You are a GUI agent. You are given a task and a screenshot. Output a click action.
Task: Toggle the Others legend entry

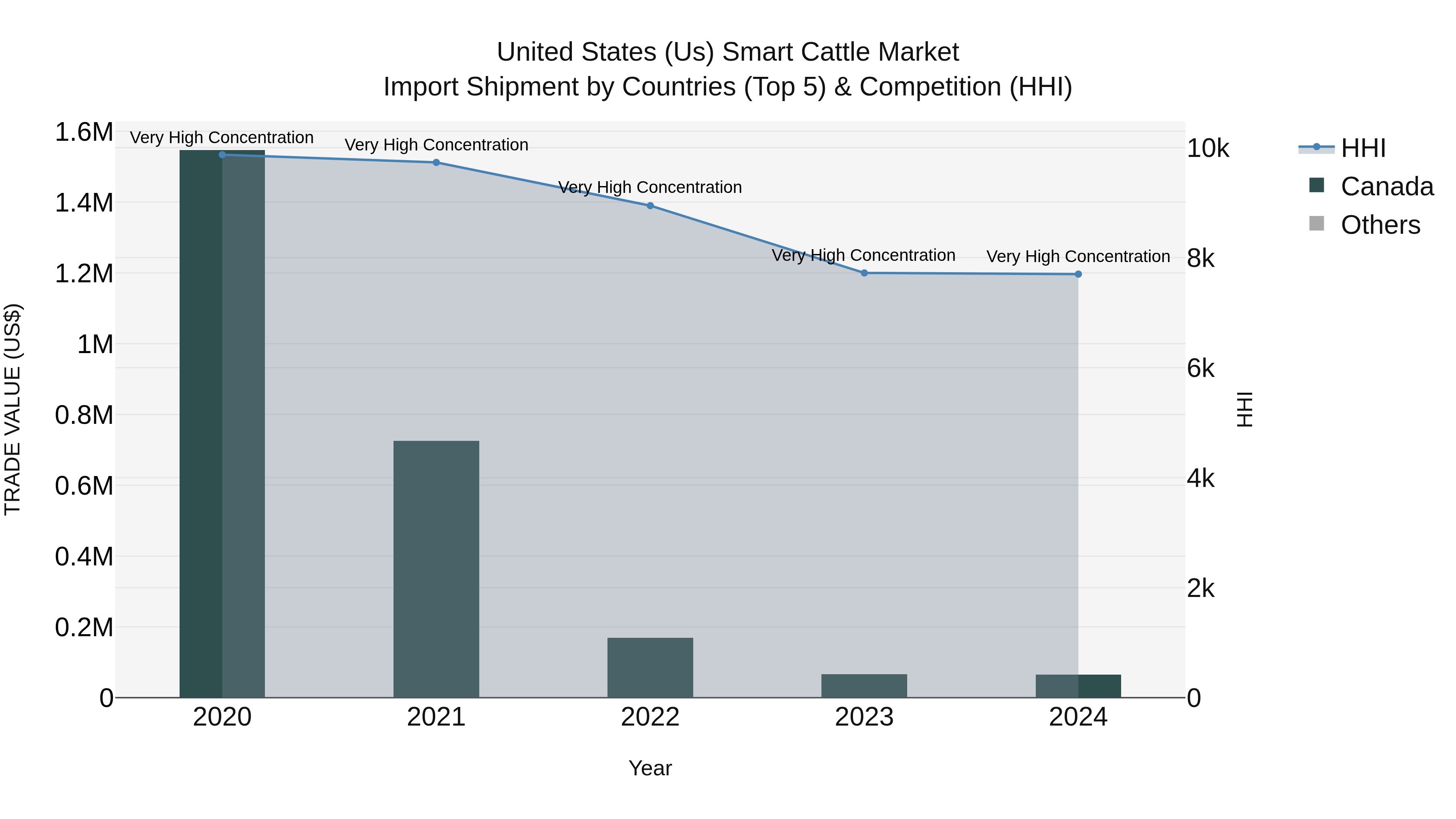(1365, 225)
